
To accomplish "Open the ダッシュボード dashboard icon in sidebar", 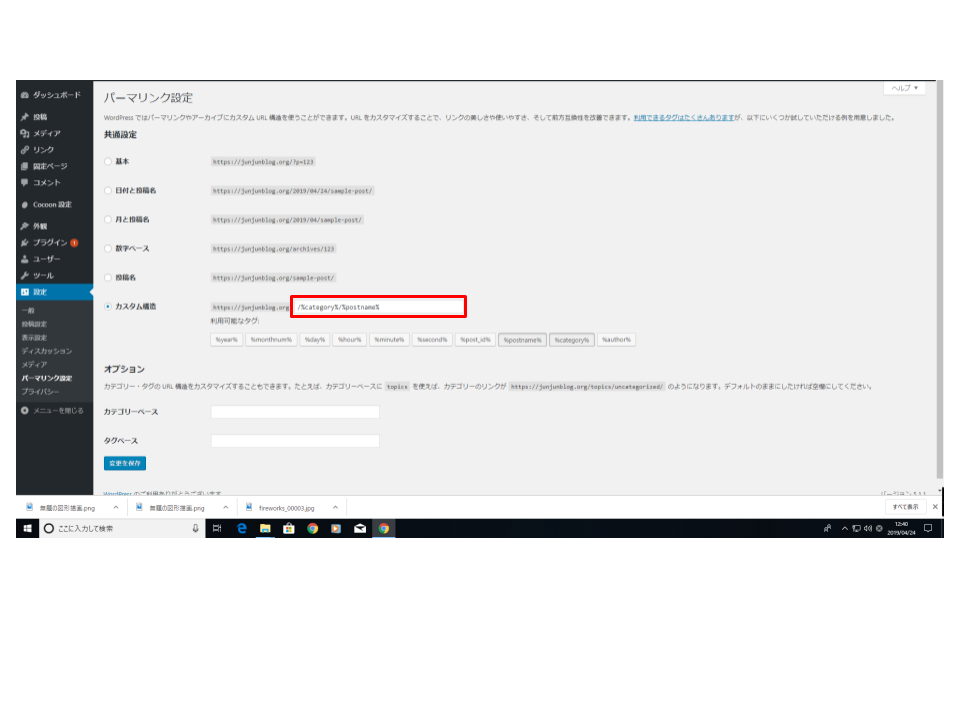I will 24,96.
